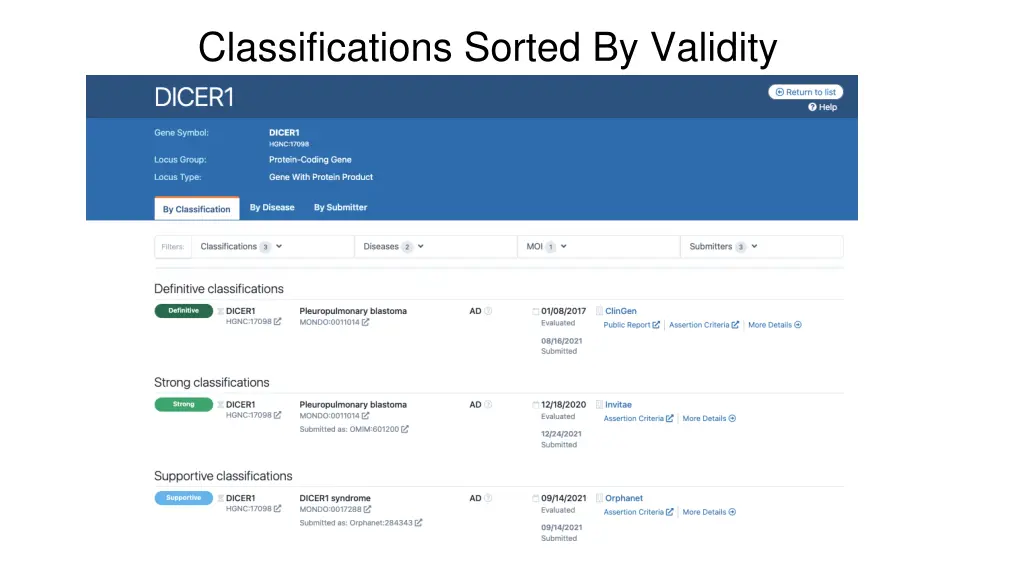
Task: Click the external link icon beside OMIM:601200
Action: click(404, 429)
